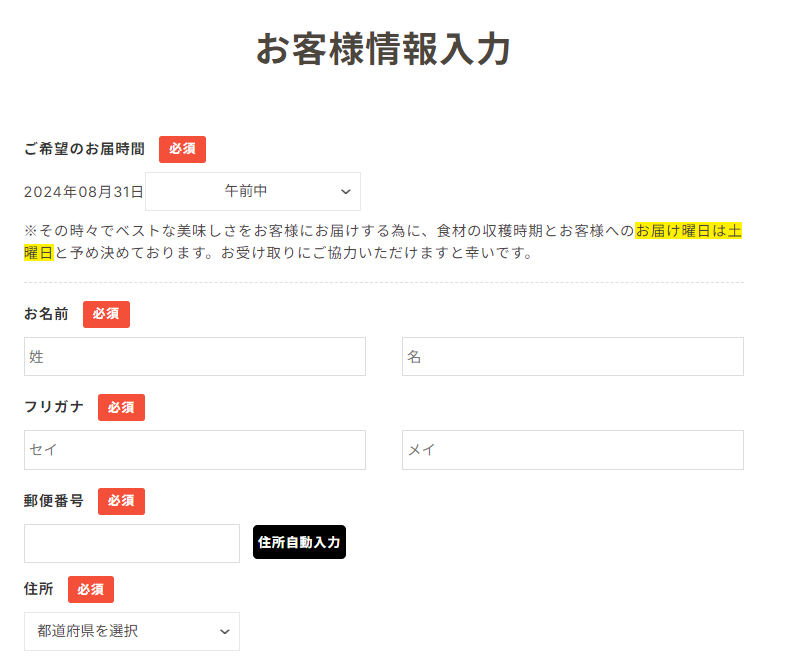Click the 住所 label
795x658 pixels.
pos(39,589)
